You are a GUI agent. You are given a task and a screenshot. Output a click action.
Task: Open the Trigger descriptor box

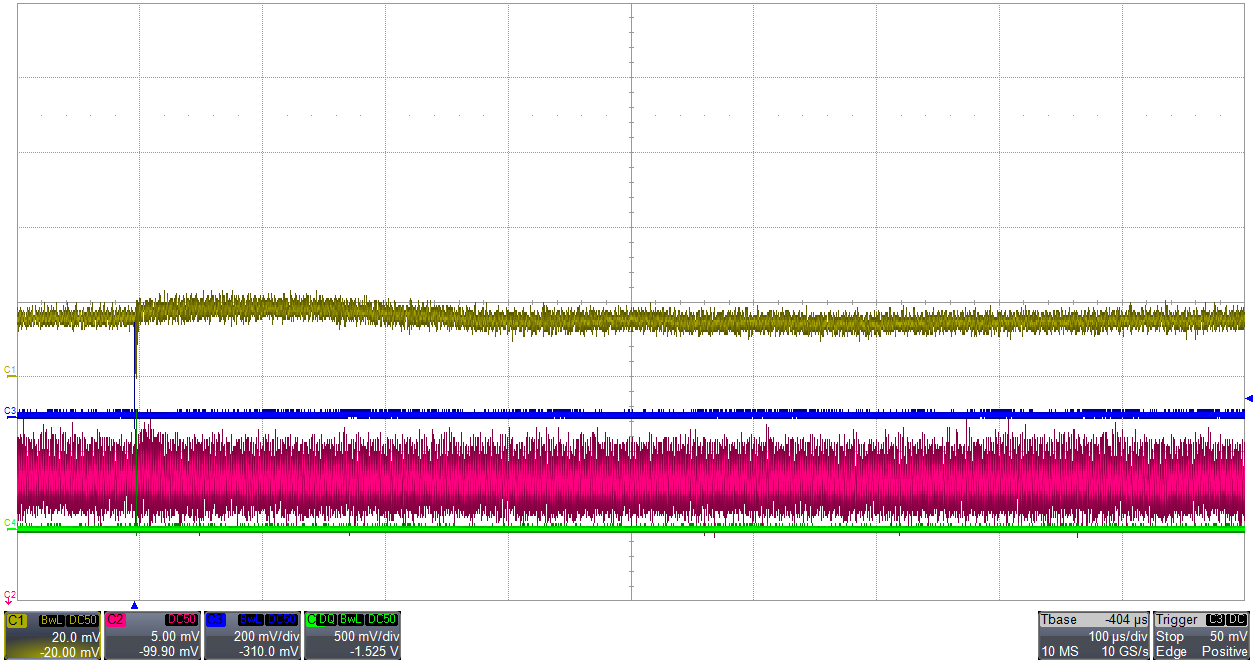1201,635
